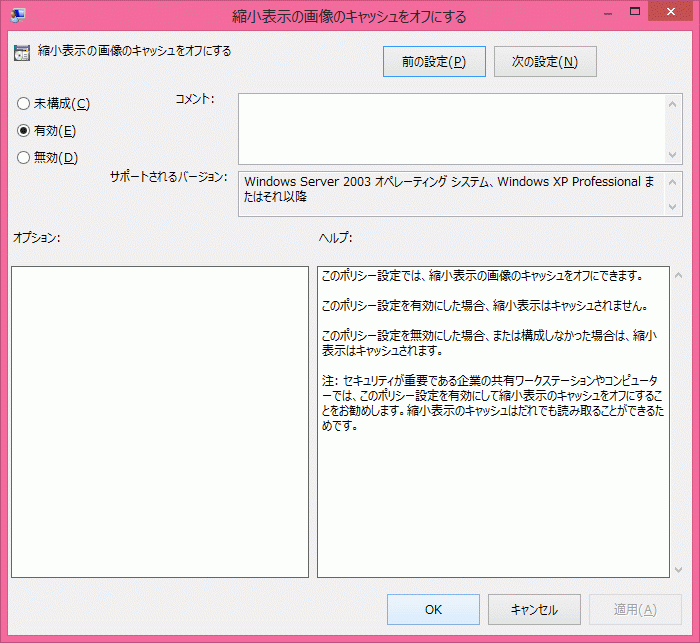Go to 前の設定(P) previous setting
700x643 pixels.
point(434,61)
